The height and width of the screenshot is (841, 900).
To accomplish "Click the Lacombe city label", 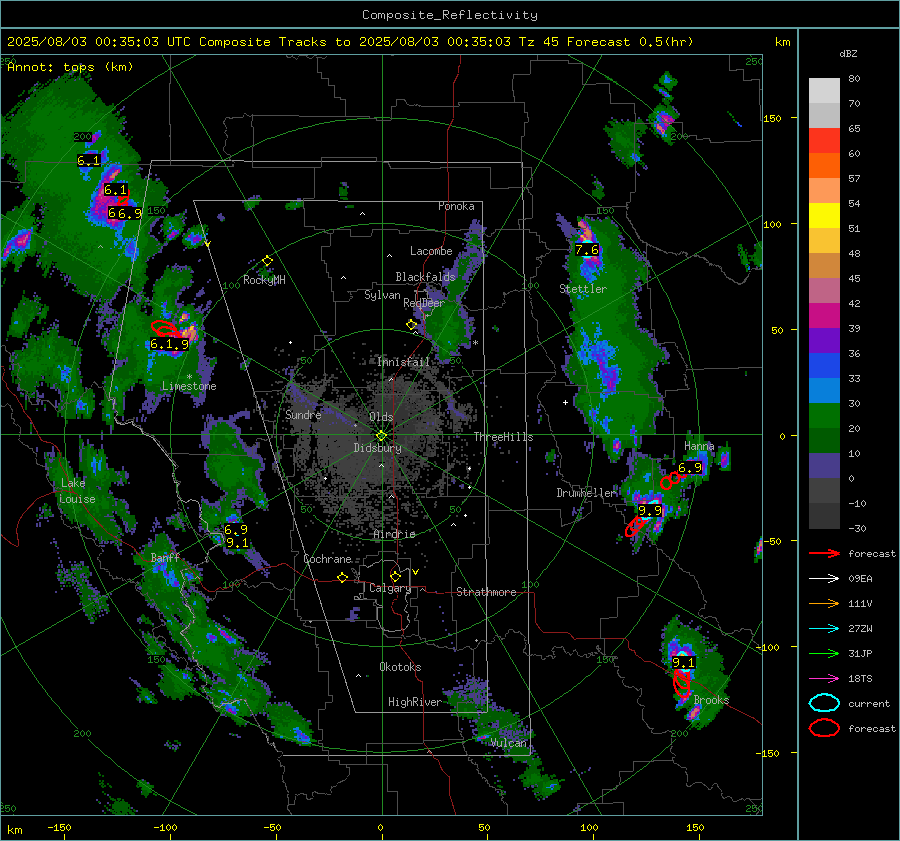I will [431, 251].
